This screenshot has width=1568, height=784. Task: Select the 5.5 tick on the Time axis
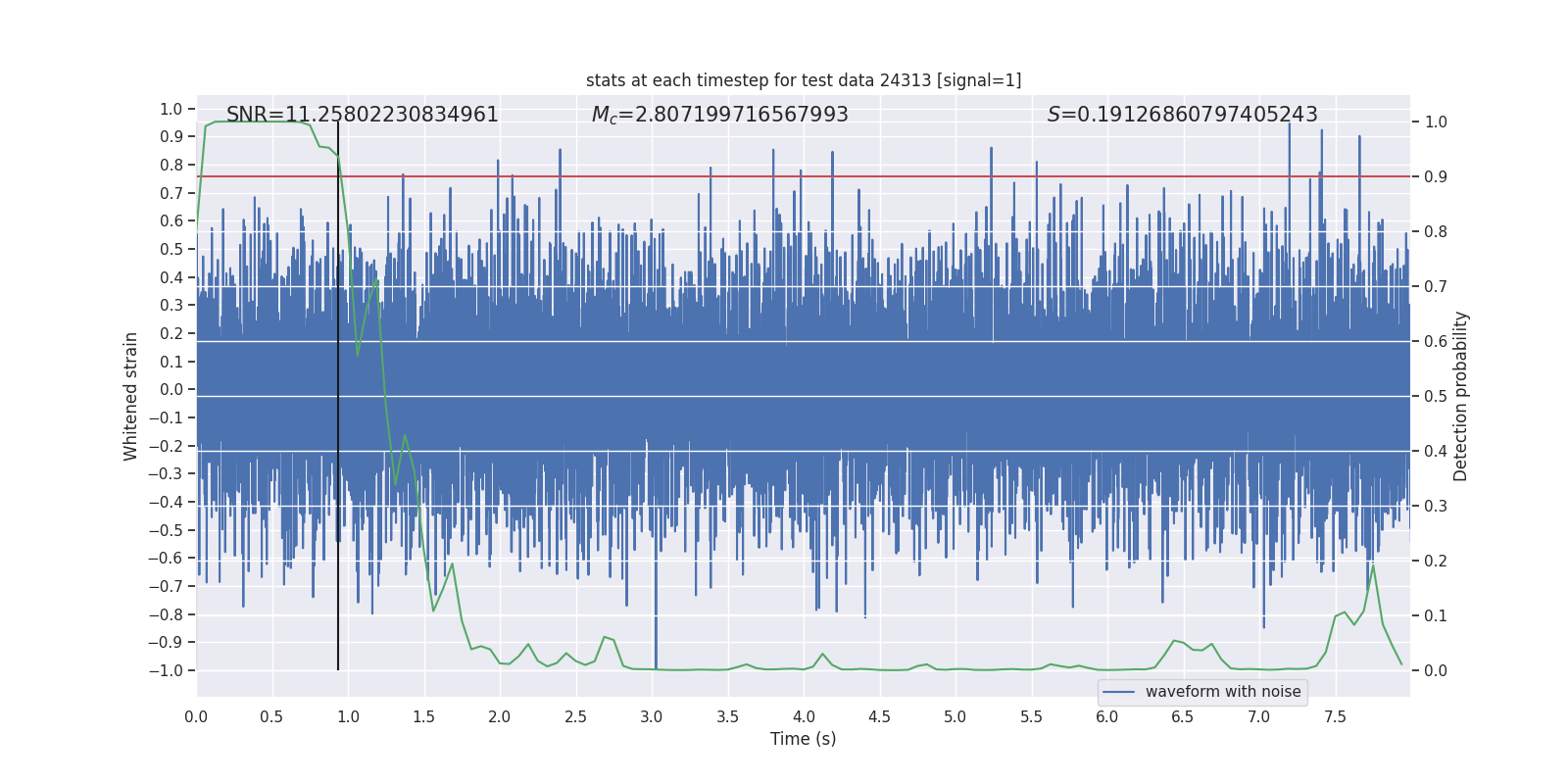1032,716
